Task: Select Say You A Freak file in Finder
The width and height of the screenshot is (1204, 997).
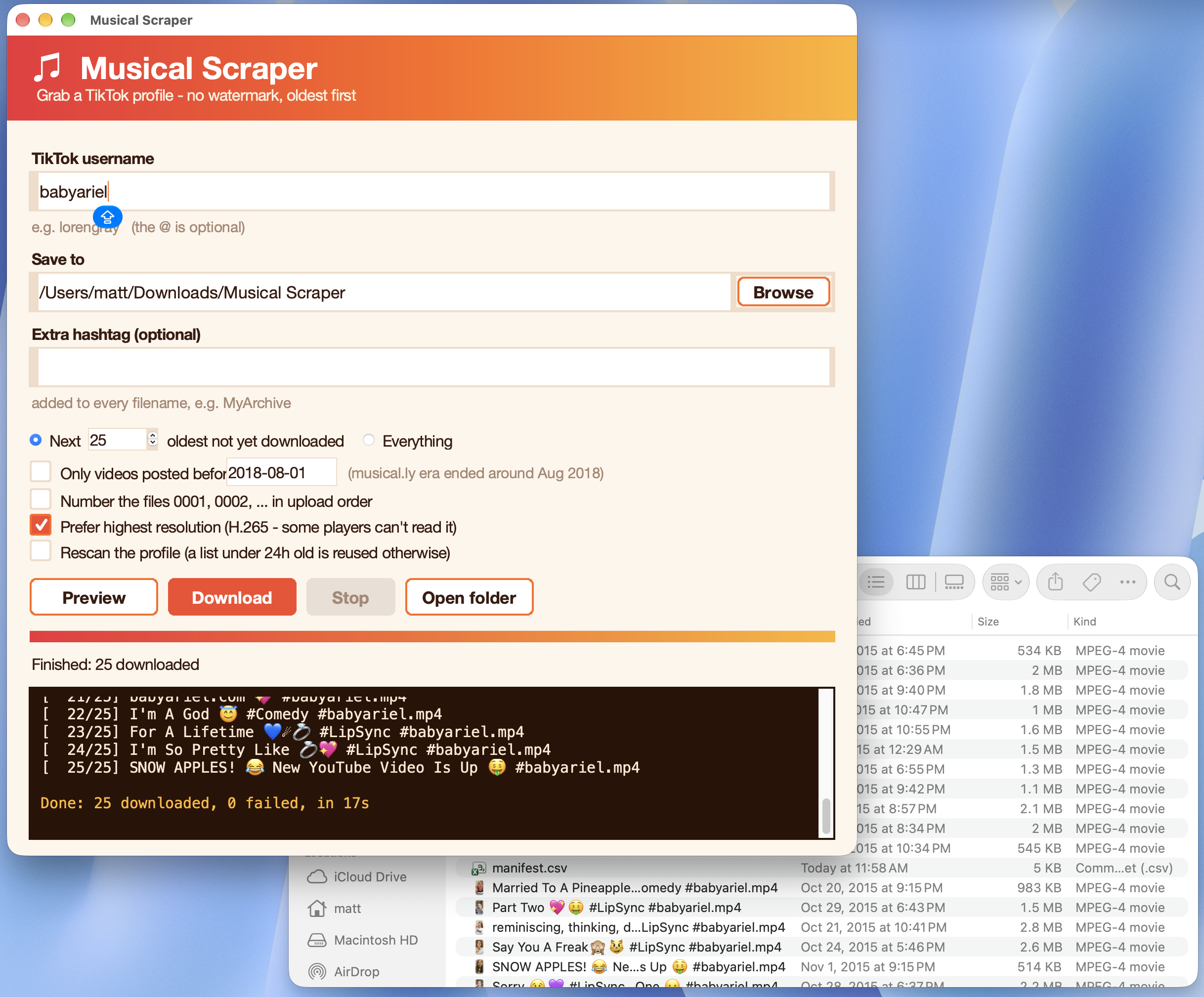Action: pos(821,947)
